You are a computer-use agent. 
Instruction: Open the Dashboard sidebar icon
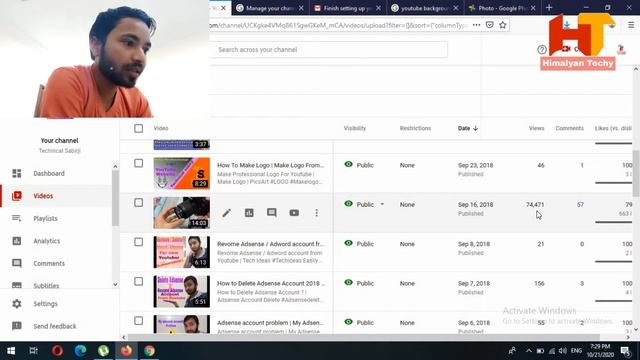(x=17, y=173)
